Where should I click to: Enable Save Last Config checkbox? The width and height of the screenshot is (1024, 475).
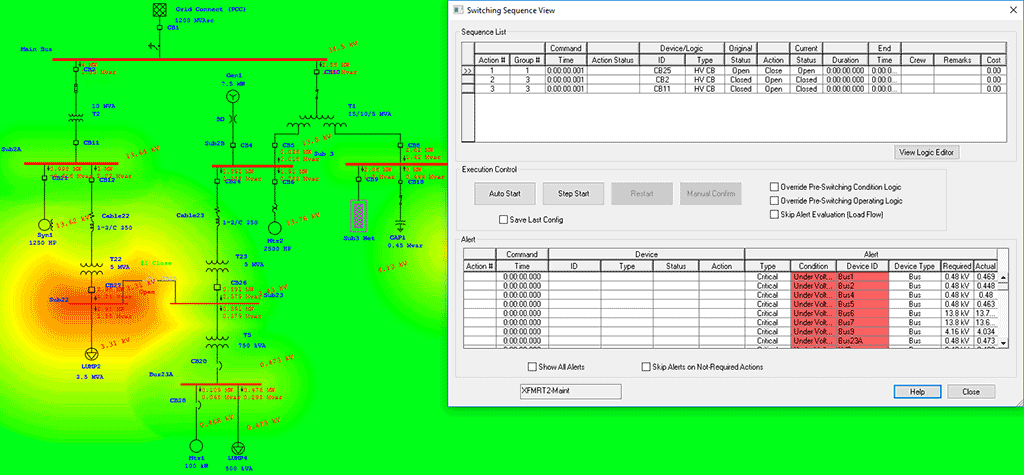504,219
